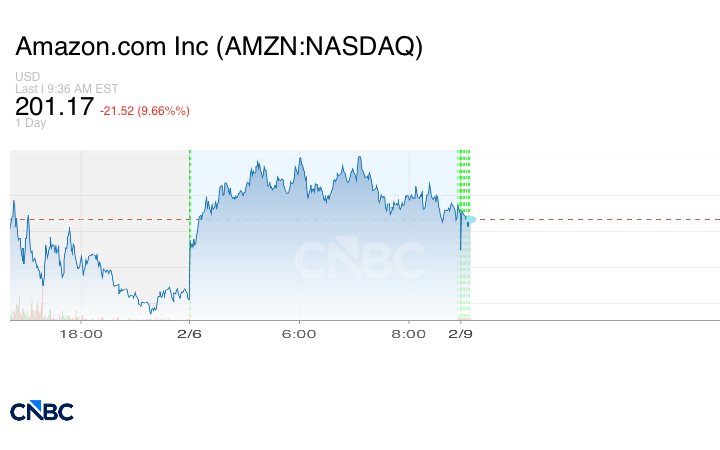Click the Amazon.com Inc (AMZN:NASDAQ) title
Image resolution: width=720 pixels, height=450 pixels.
[219, 47]
